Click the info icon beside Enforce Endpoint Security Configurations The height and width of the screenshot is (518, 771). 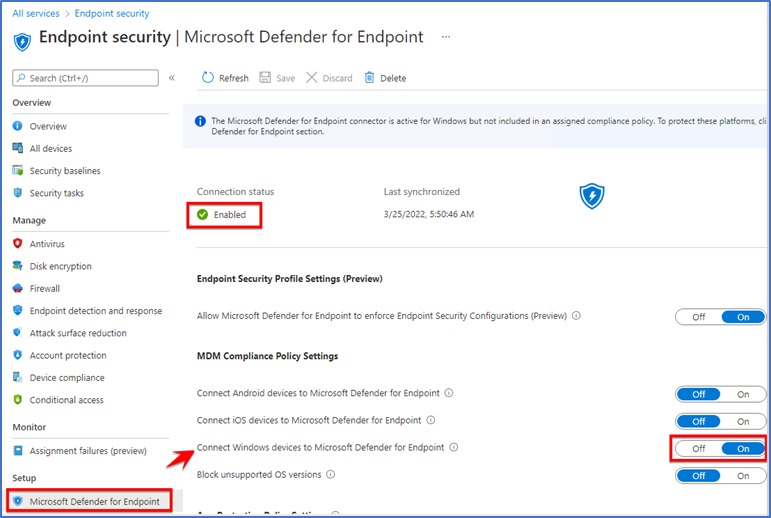pyautogui.click(x=576, y=315)
